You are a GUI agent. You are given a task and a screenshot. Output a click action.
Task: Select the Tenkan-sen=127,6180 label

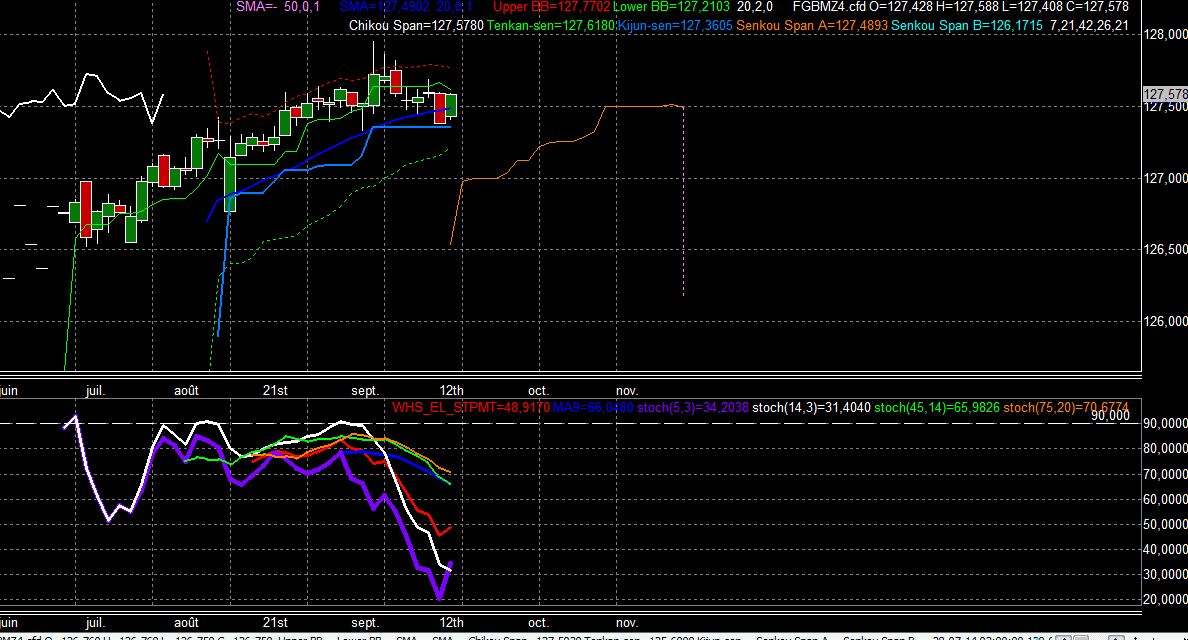(x=551, y=26)
